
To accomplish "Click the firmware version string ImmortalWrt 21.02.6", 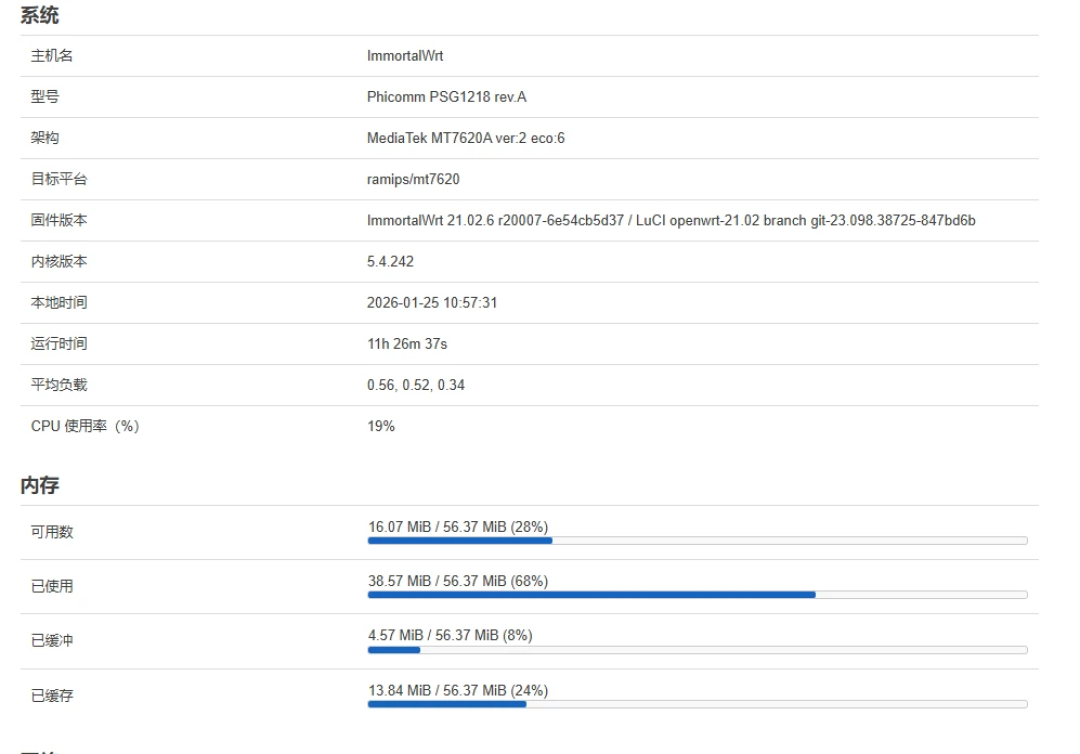I will [x=671, y=220].
